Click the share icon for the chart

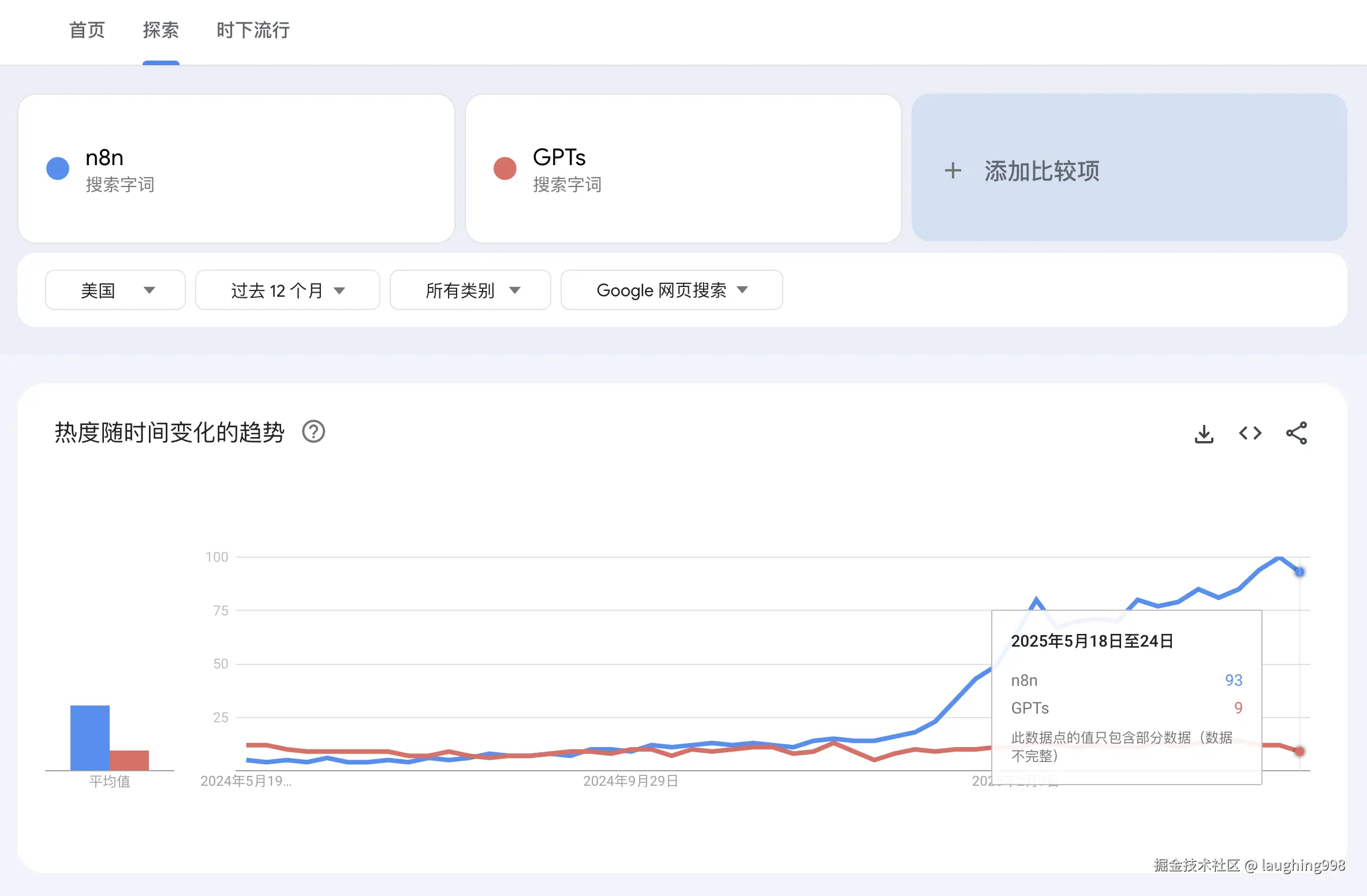coord(1296,433)
